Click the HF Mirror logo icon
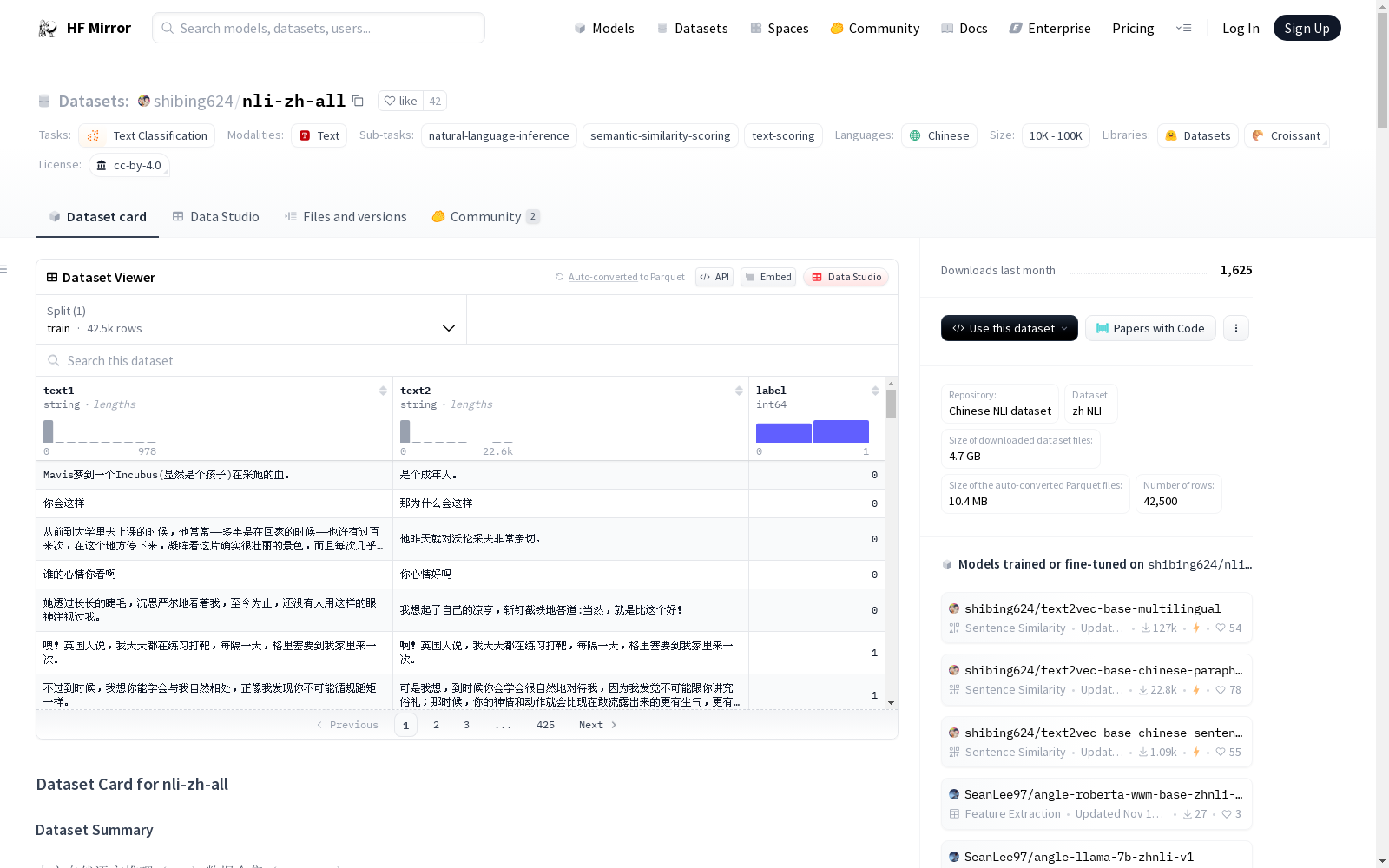Viewport: 1389px width, 868px height. tap(48, 28)
